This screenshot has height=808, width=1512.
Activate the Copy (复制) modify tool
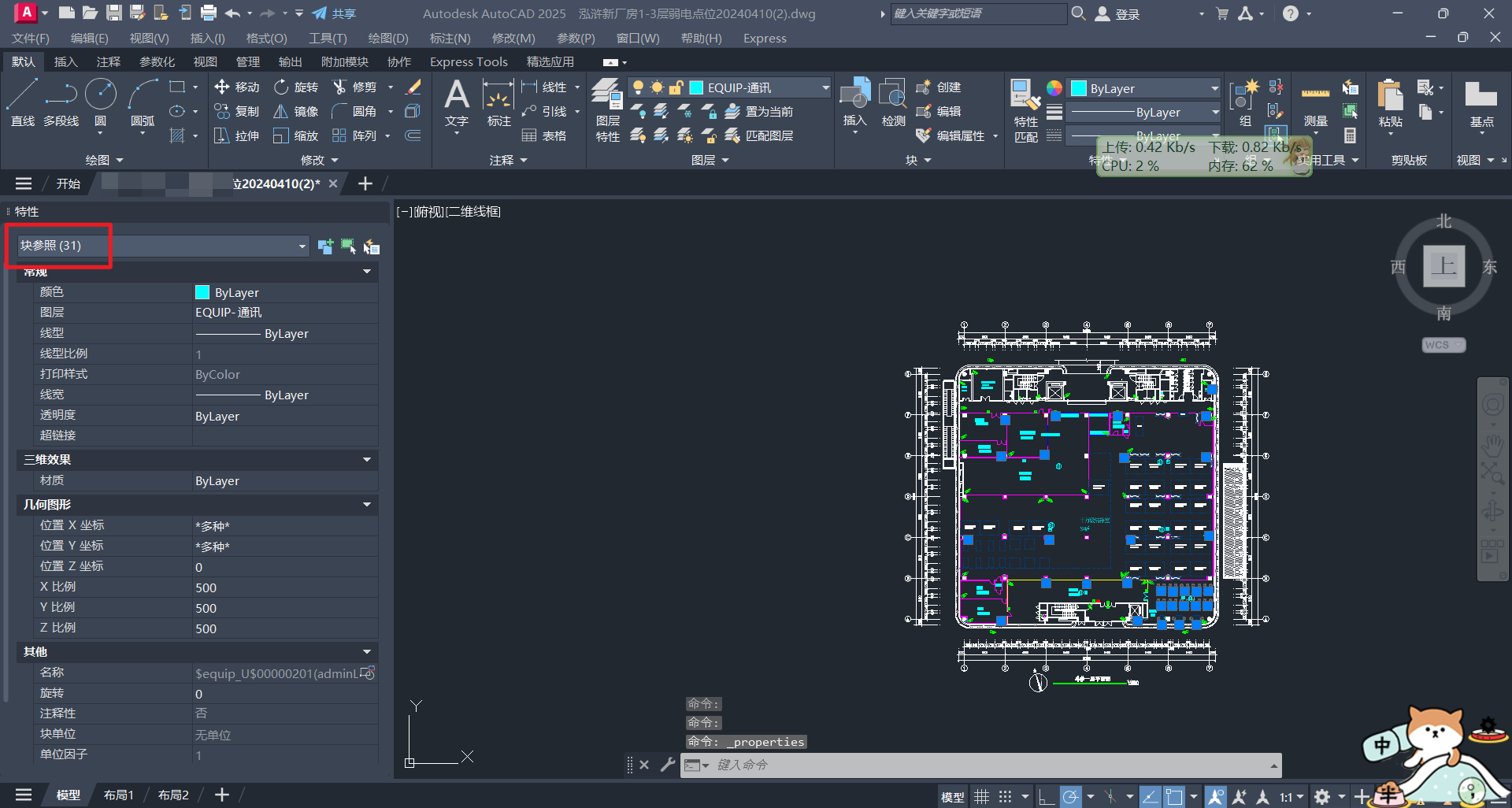pos(237,111)
